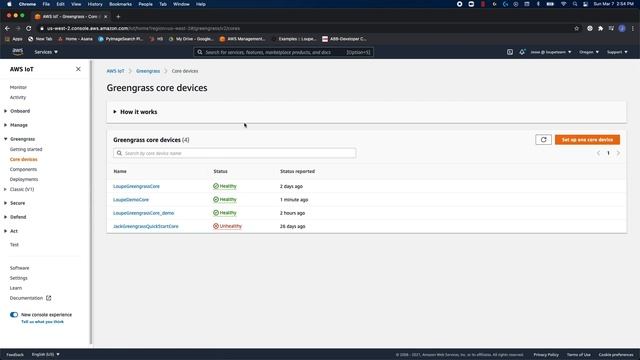
Task: Open Components in the sidebar
Action: pos(23,169)
